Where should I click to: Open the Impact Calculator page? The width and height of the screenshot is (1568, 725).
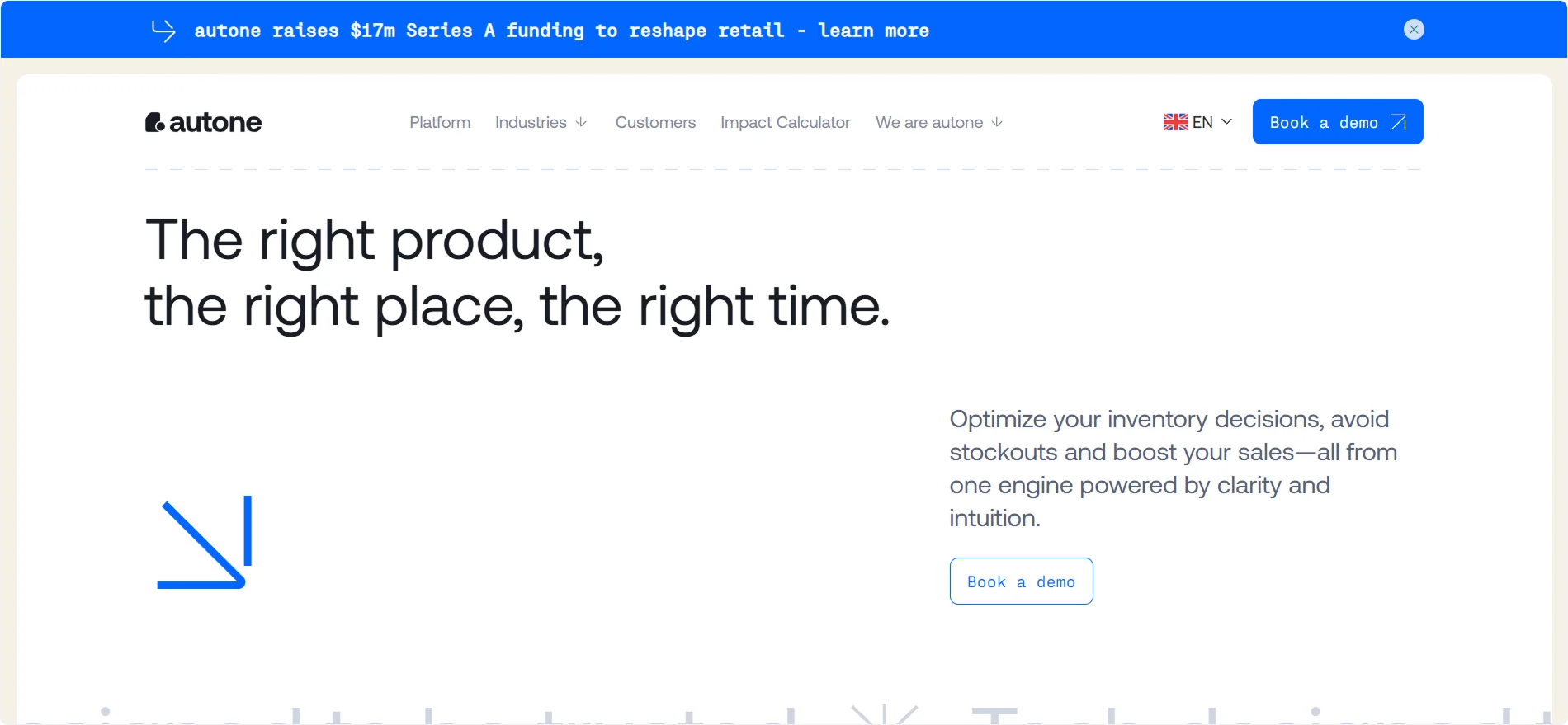(785, 122)
